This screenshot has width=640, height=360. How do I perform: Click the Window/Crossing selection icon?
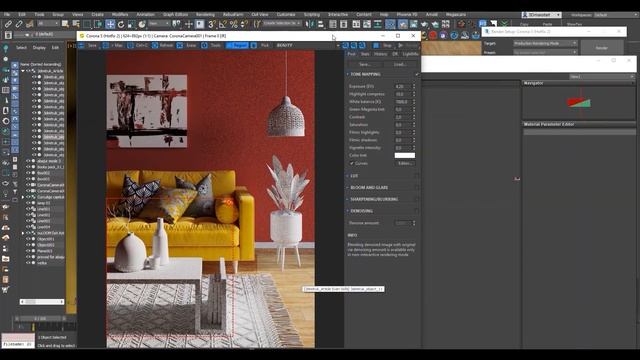(98, 24)
